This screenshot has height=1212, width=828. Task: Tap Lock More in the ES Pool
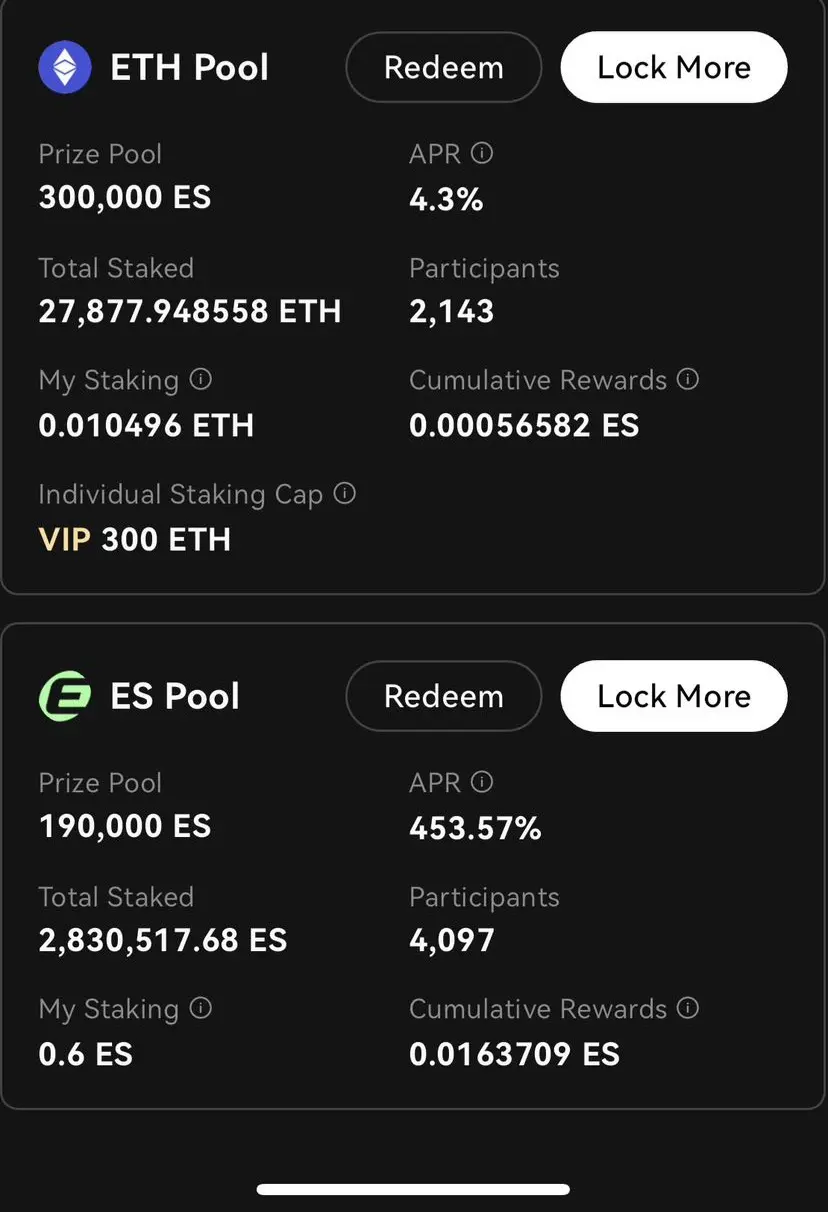coord(674,696)
